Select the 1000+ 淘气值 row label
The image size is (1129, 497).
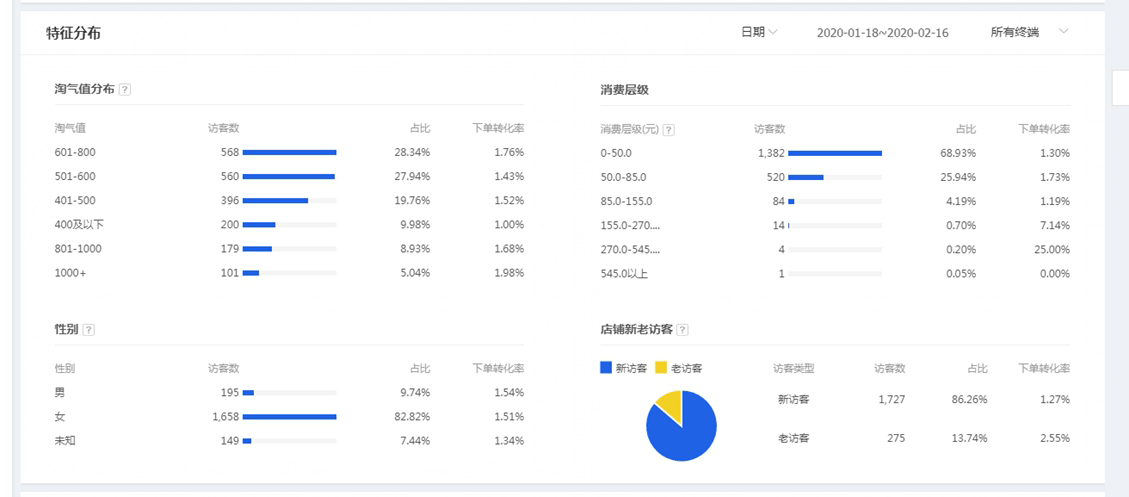tap(70, 273)
